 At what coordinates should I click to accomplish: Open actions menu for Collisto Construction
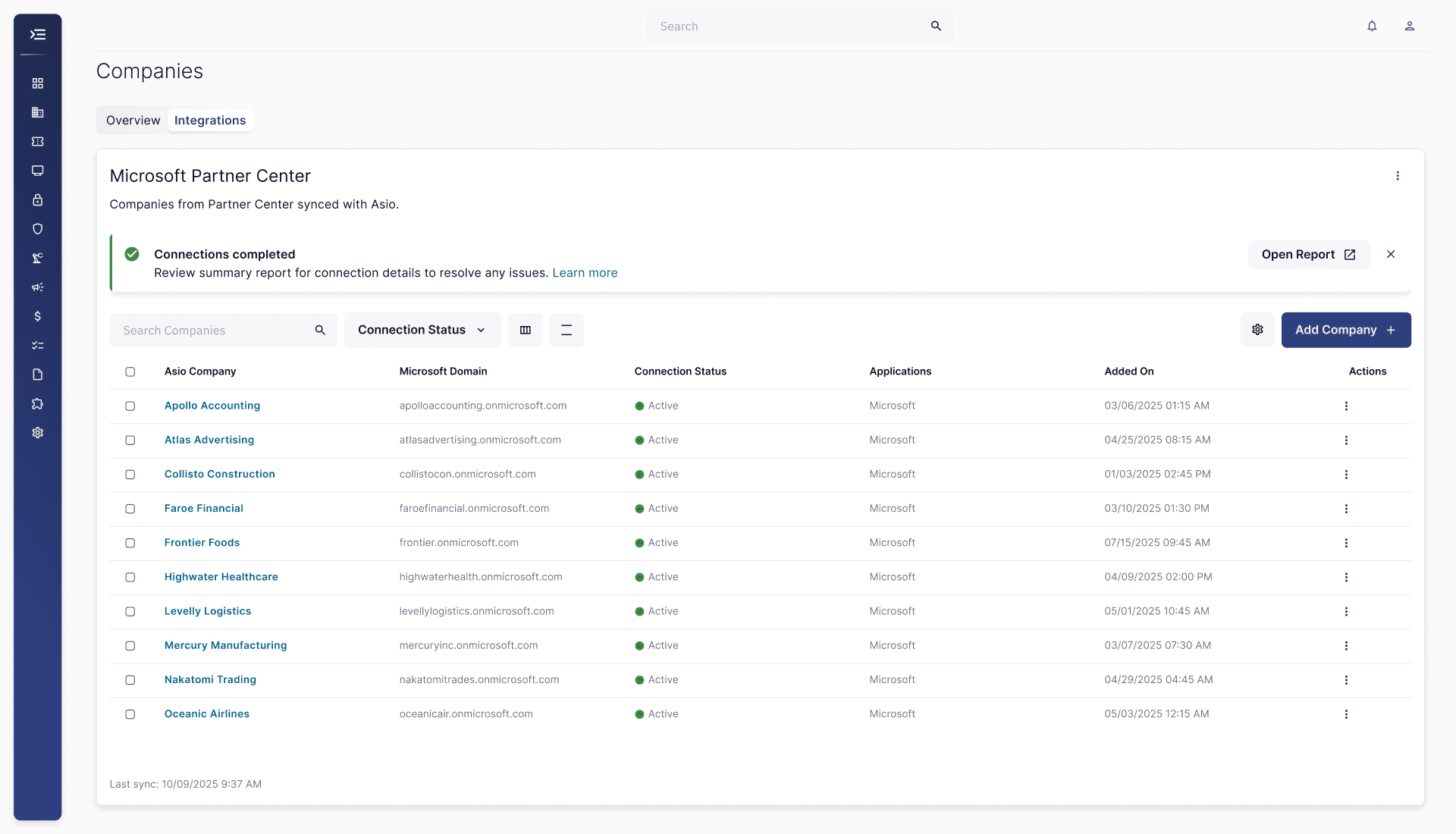click(x=1346, y=475)
